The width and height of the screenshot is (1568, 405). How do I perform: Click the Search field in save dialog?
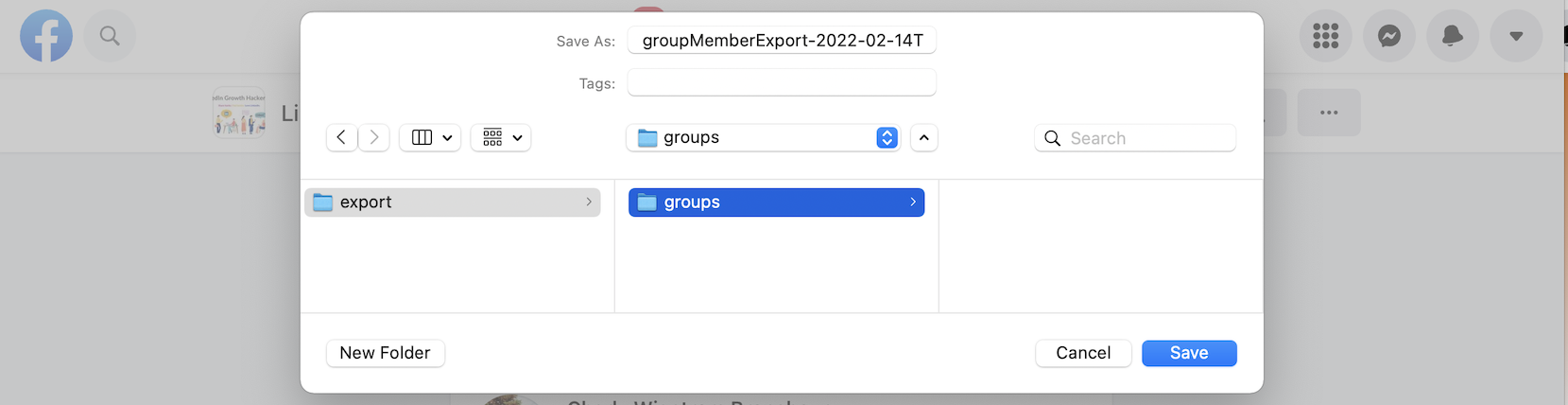[1135, 138]
